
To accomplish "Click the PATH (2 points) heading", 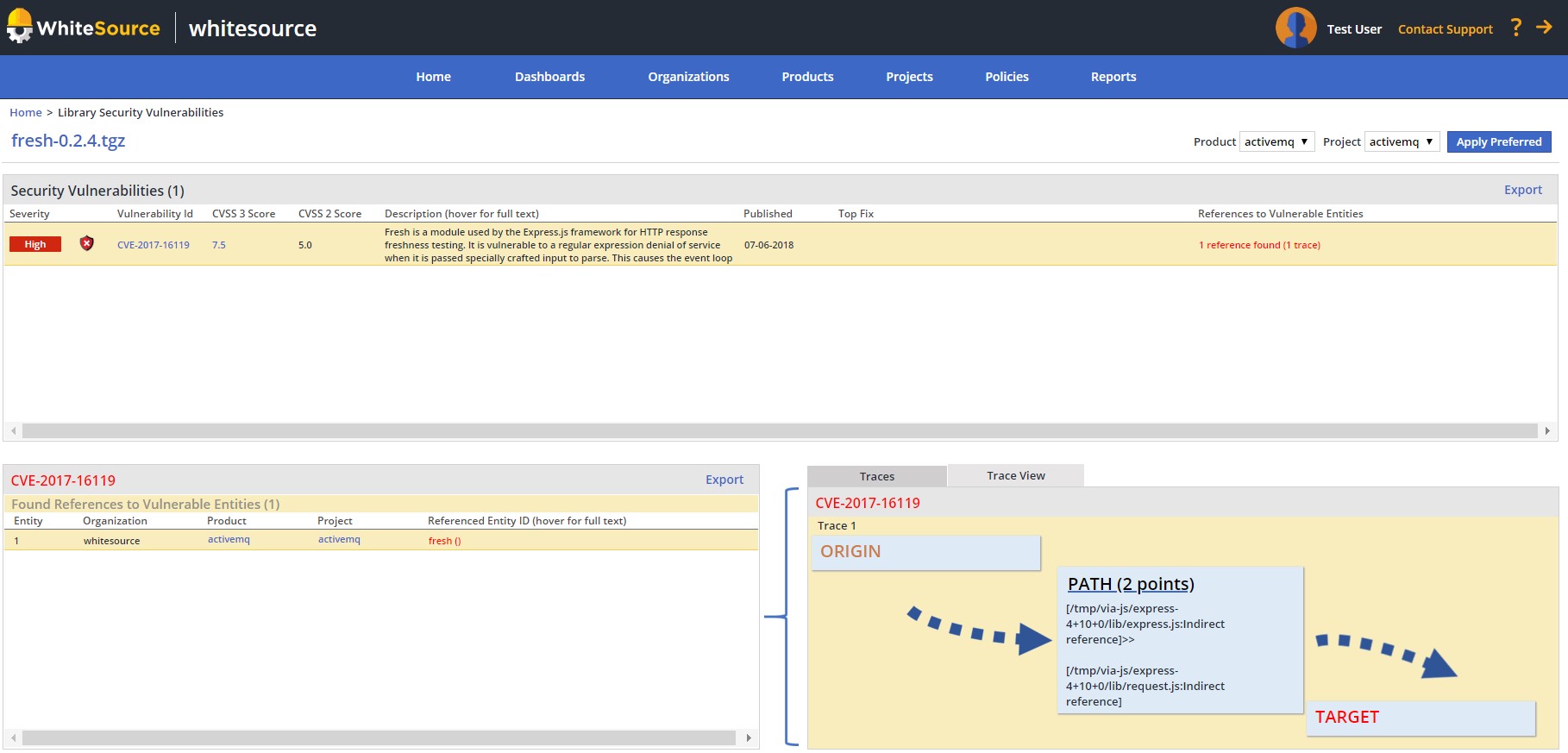I will [1131, 584].
